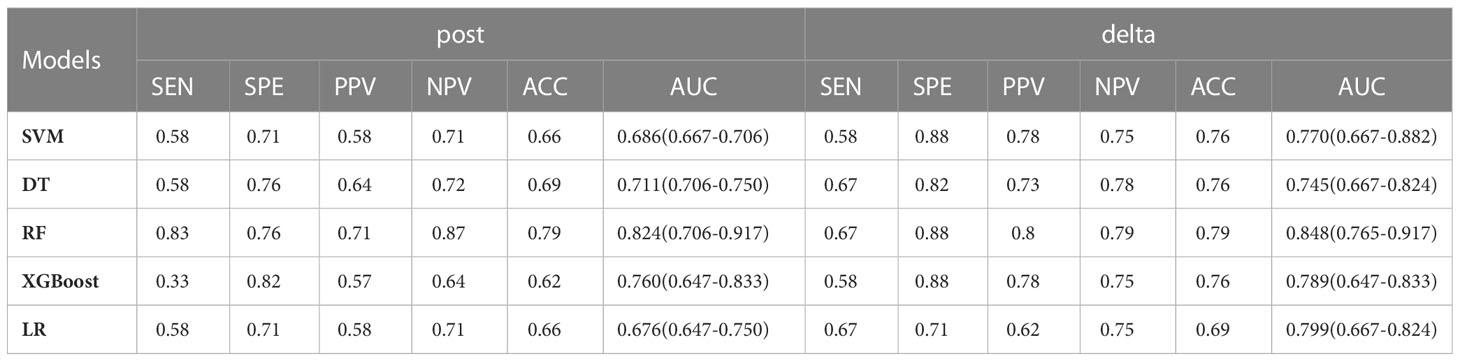Viewport: 1460px width, 361px height.
Task: Click the DT row label
Action: coord(33,184)
